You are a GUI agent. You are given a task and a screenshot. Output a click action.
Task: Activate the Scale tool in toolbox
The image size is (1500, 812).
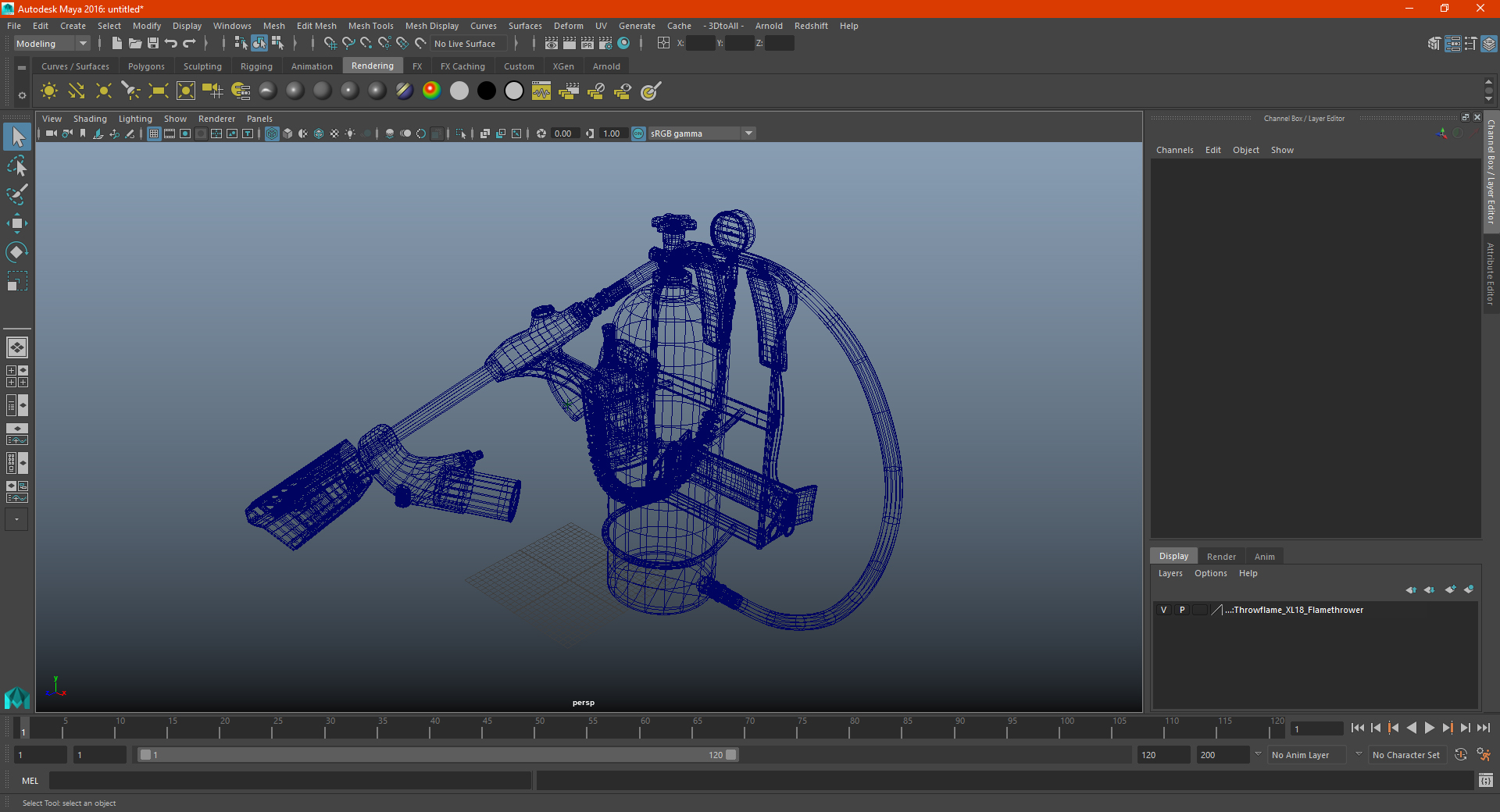coord(17,280)
